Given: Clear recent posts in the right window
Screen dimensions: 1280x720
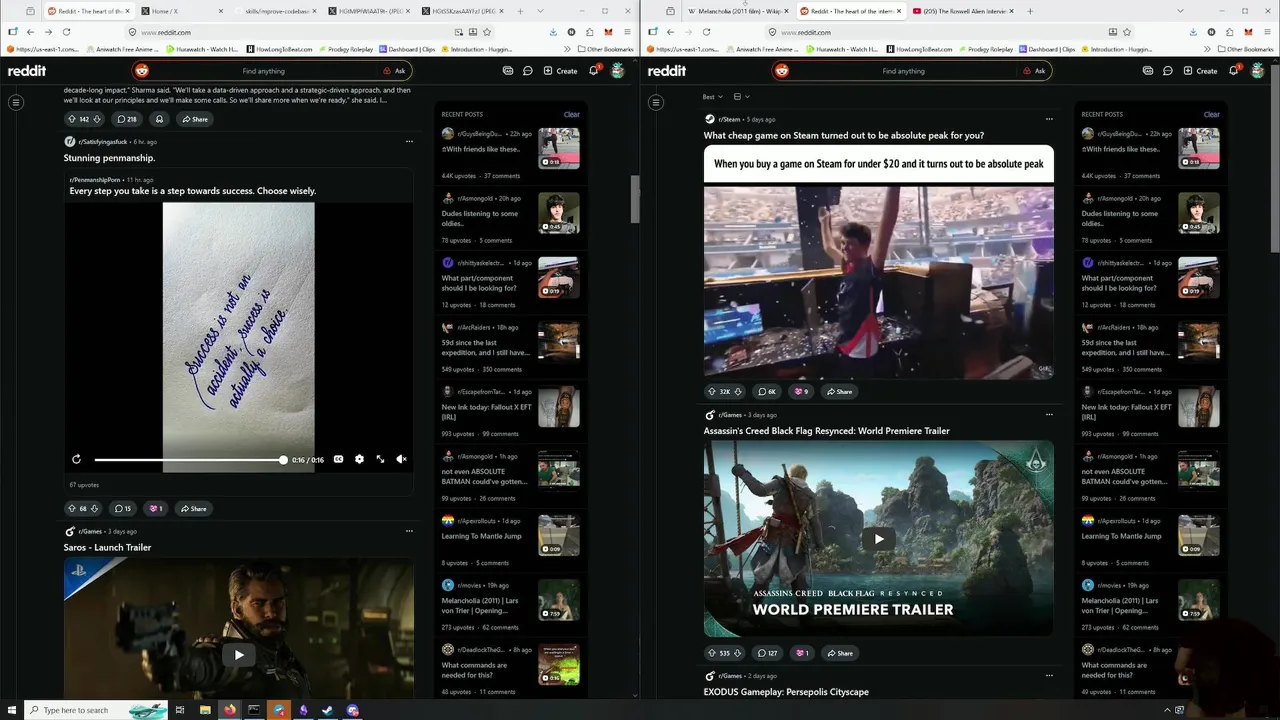Looking at the screenshot, I should [1212, 114].
